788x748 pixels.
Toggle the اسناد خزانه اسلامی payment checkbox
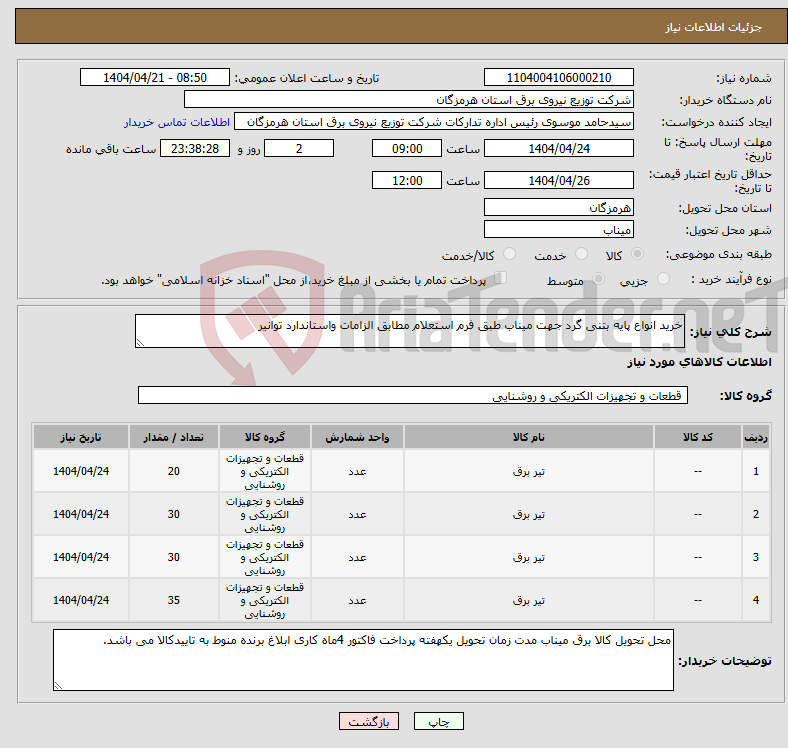coord(501,277)
